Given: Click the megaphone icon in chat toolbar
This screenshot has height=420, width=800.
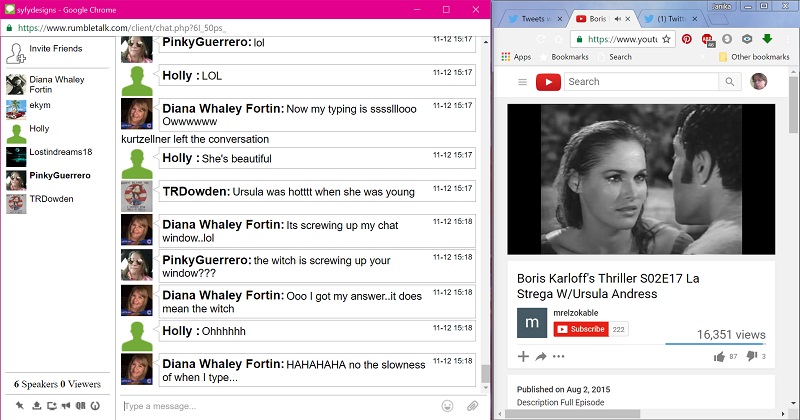Looking at the screenshot, I should 66,406.
